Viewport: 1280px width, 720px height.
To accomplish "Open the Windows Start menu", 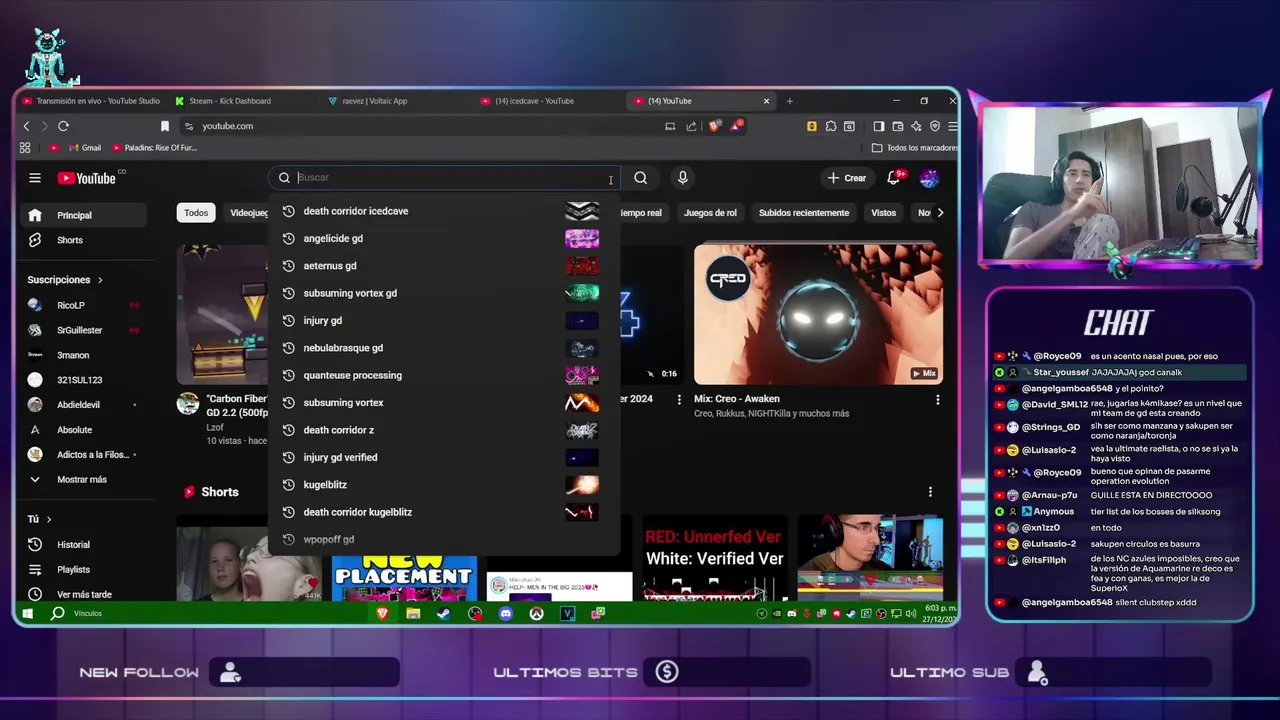I will coord(28,613).
